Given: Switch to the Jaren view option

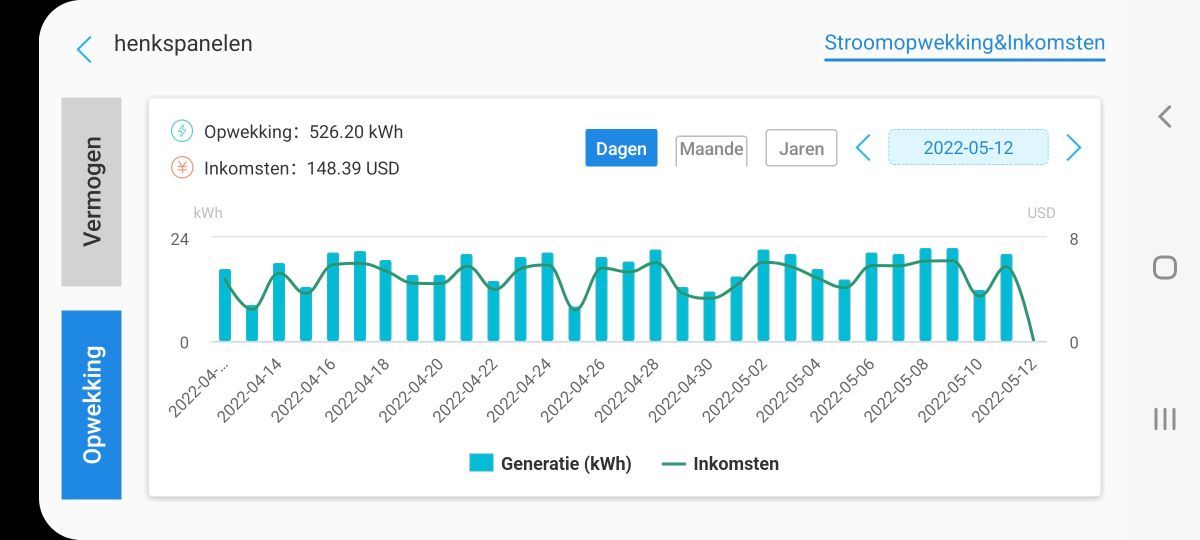Looking at the screenshot, I should point(801,148).
